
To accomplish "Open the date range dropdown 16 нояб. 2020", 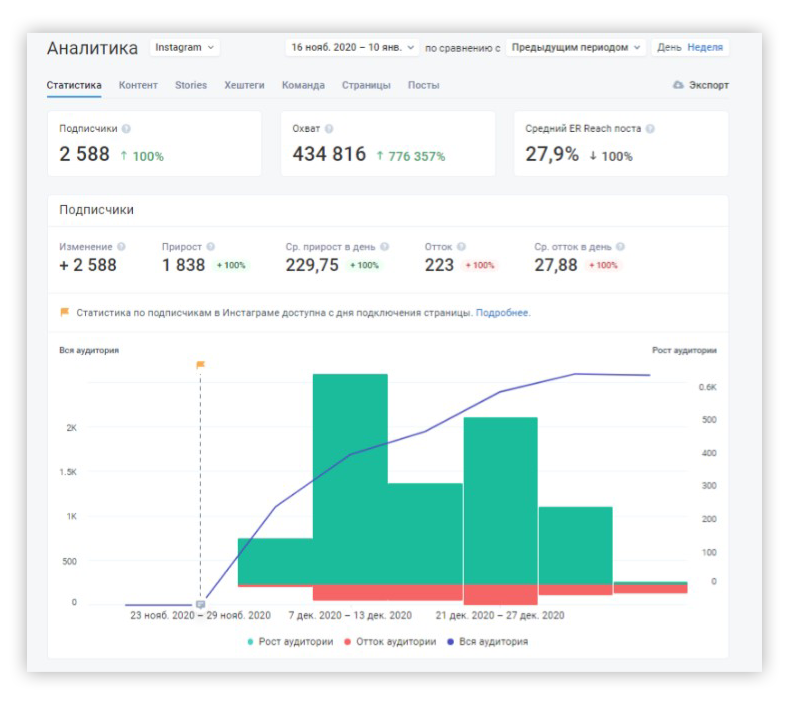I will 352,48.
